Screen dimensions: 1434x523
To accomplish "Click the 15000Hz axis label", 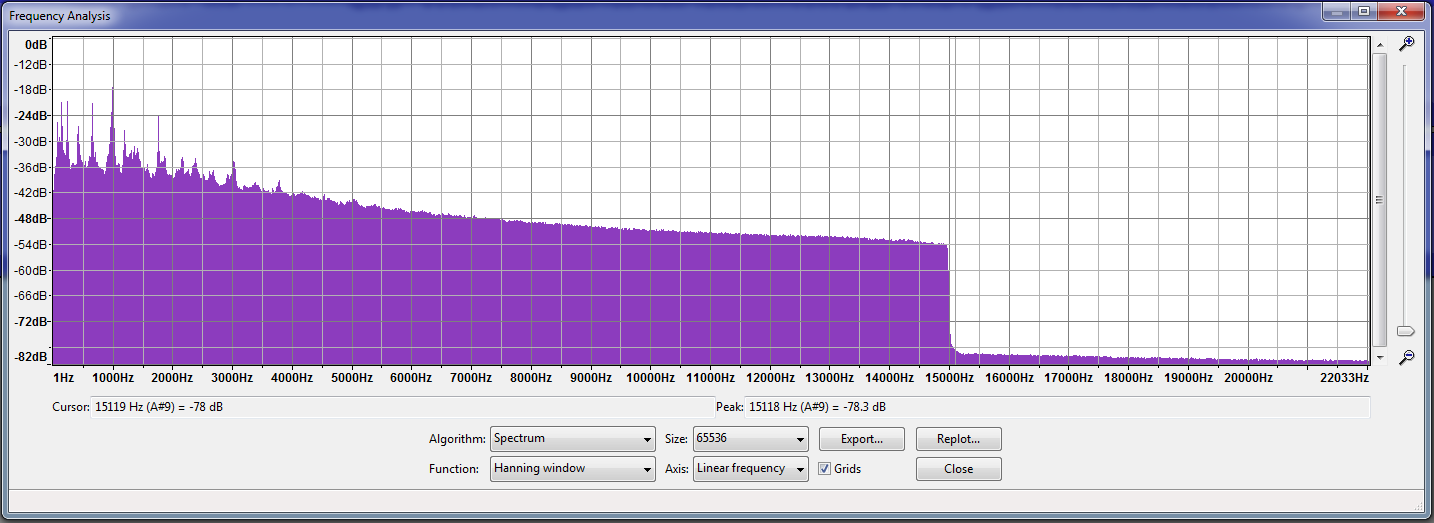I will pos(950,378).
